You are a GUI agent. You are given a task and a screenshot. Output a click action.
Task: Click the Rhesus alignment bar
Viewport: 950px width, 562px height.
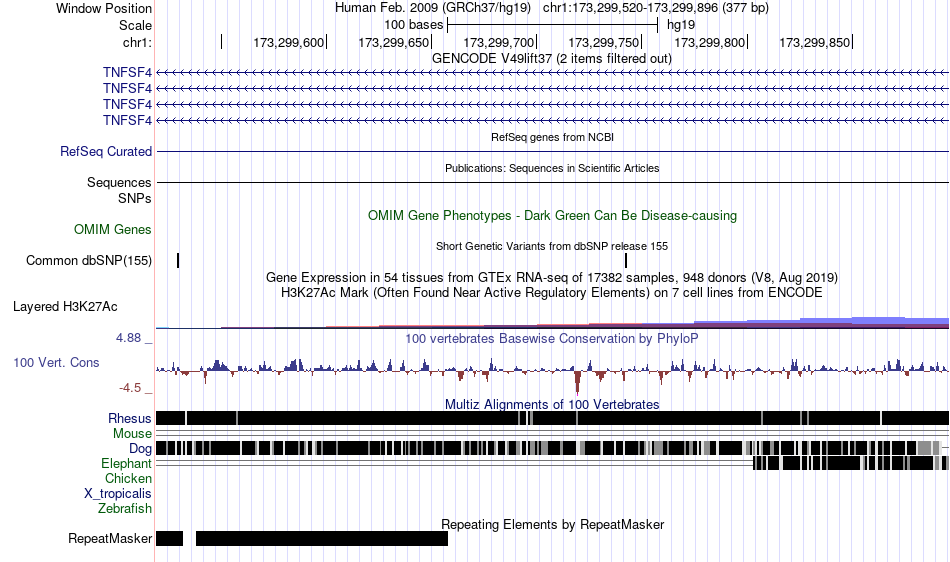point(552,418)
